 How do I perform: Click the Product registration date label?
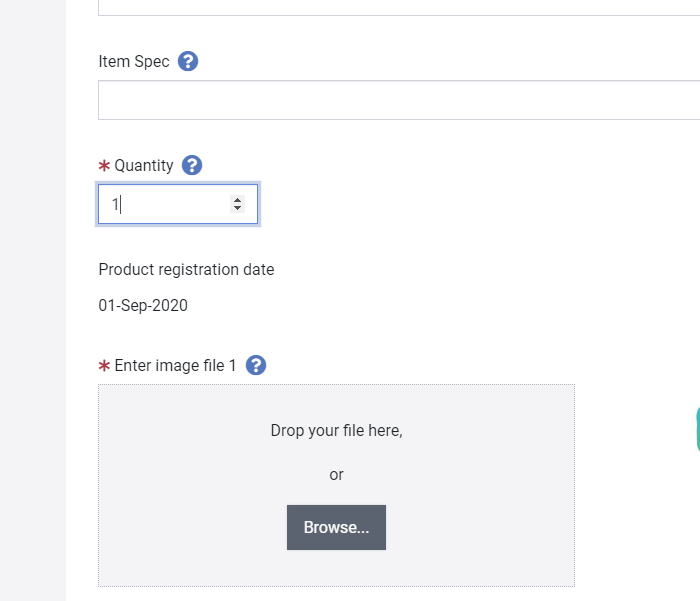point(186,269)
